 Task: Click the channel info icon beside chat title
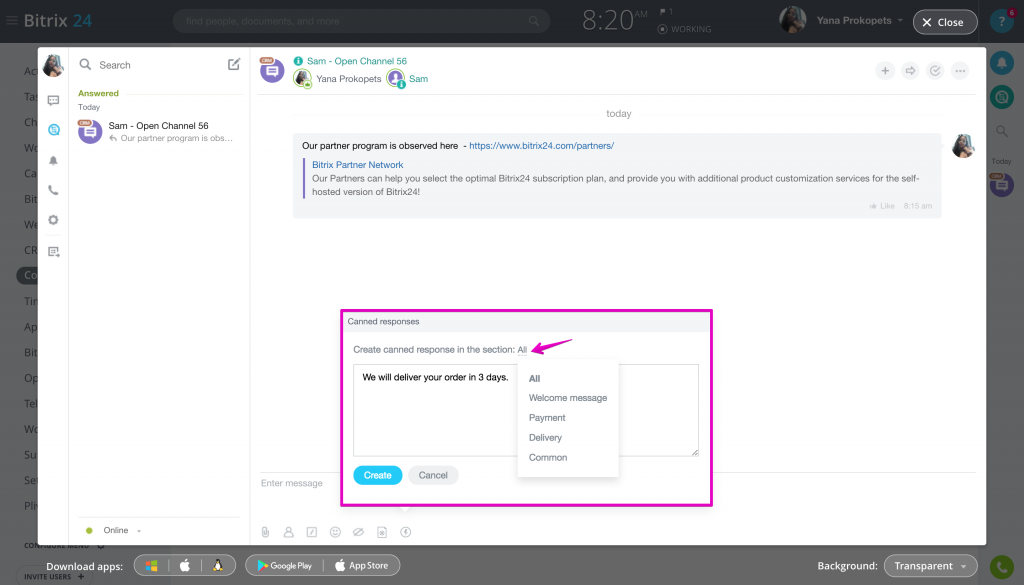[298, 61]
